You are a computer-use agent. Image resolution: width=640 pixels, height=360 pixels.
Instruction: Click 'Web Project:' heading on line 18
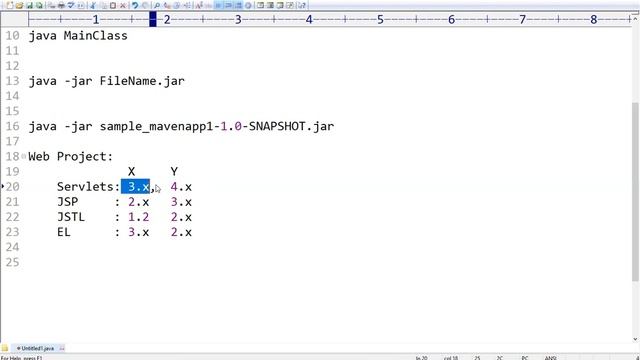[71, 157]
